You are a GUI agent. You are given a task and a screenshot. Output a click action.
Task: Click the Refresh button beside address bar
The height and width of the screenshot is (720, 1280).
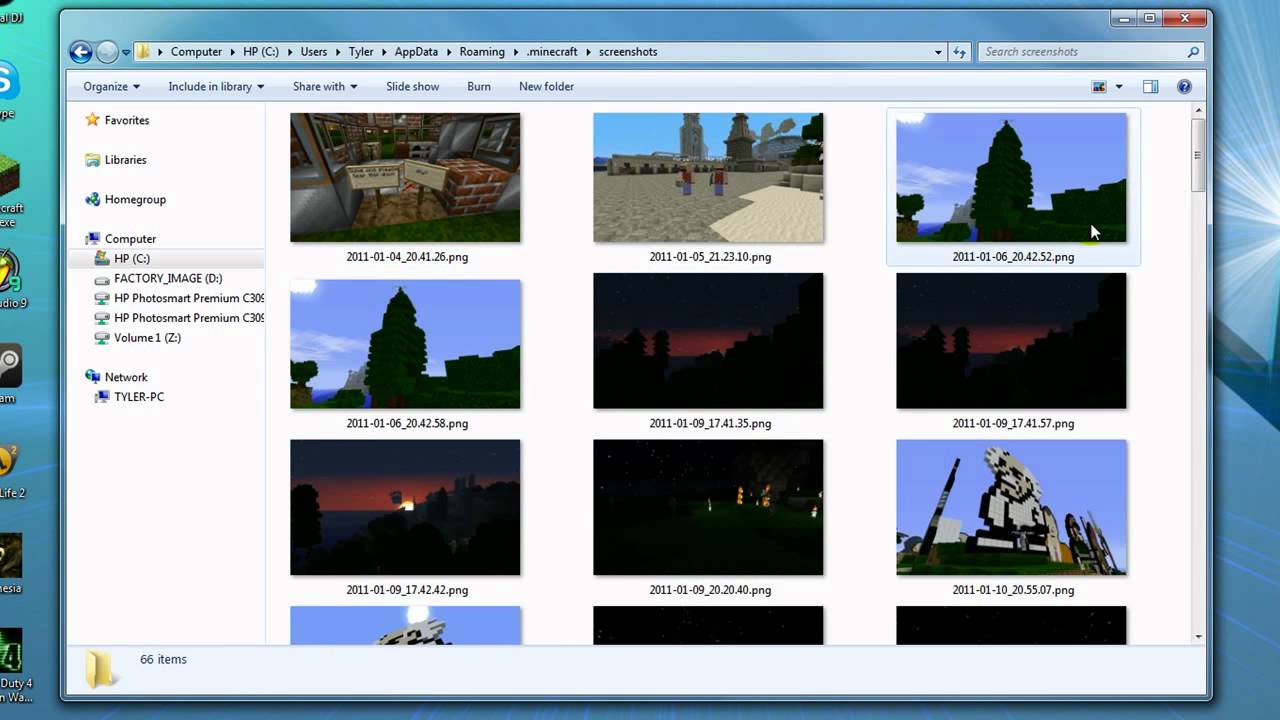[x=960, y=52]
